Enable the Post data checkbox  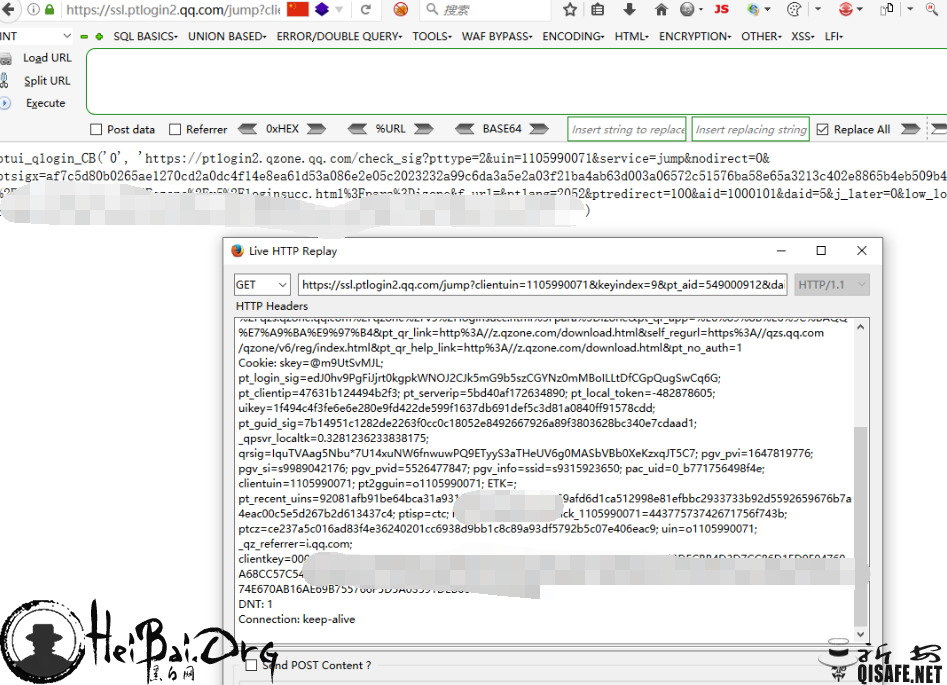pos(95,129)
